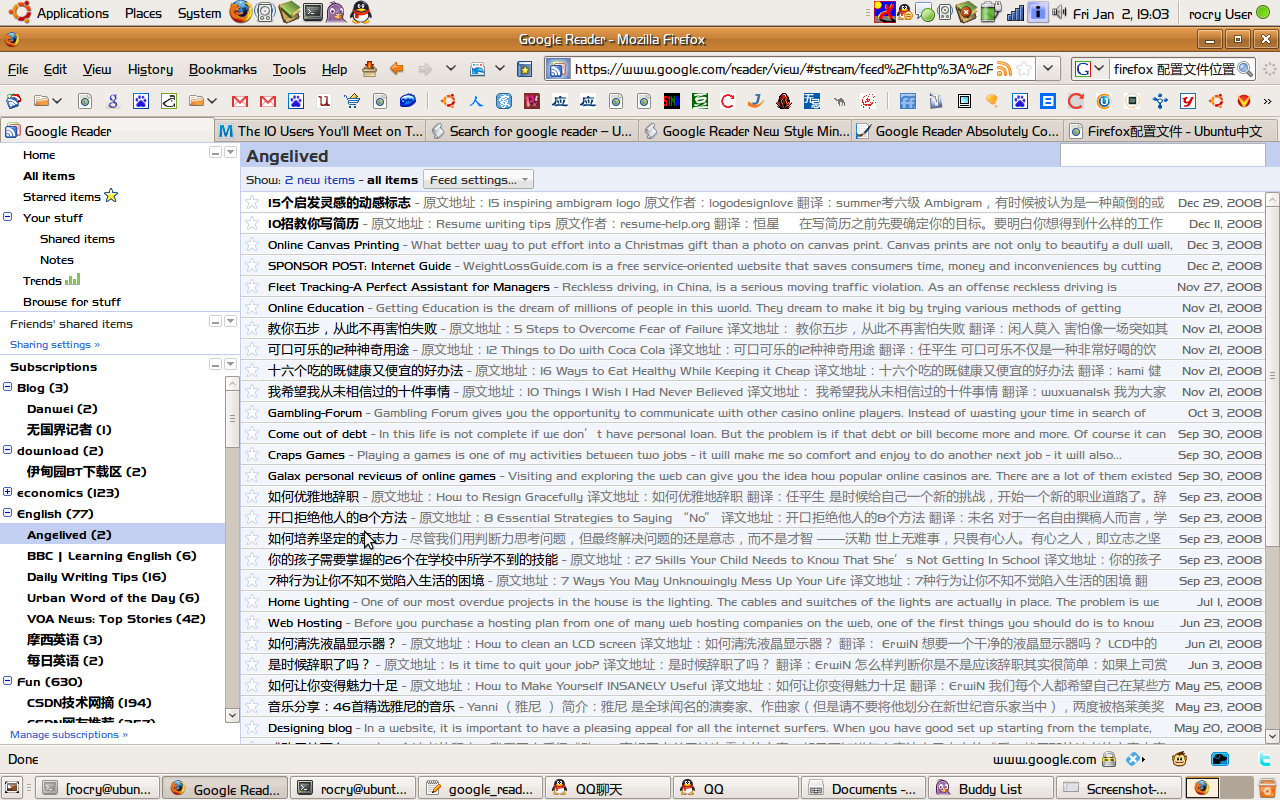Open the 'Manage subscriptions »' link
Screen dimensions: 1280x800
point(69,734)
